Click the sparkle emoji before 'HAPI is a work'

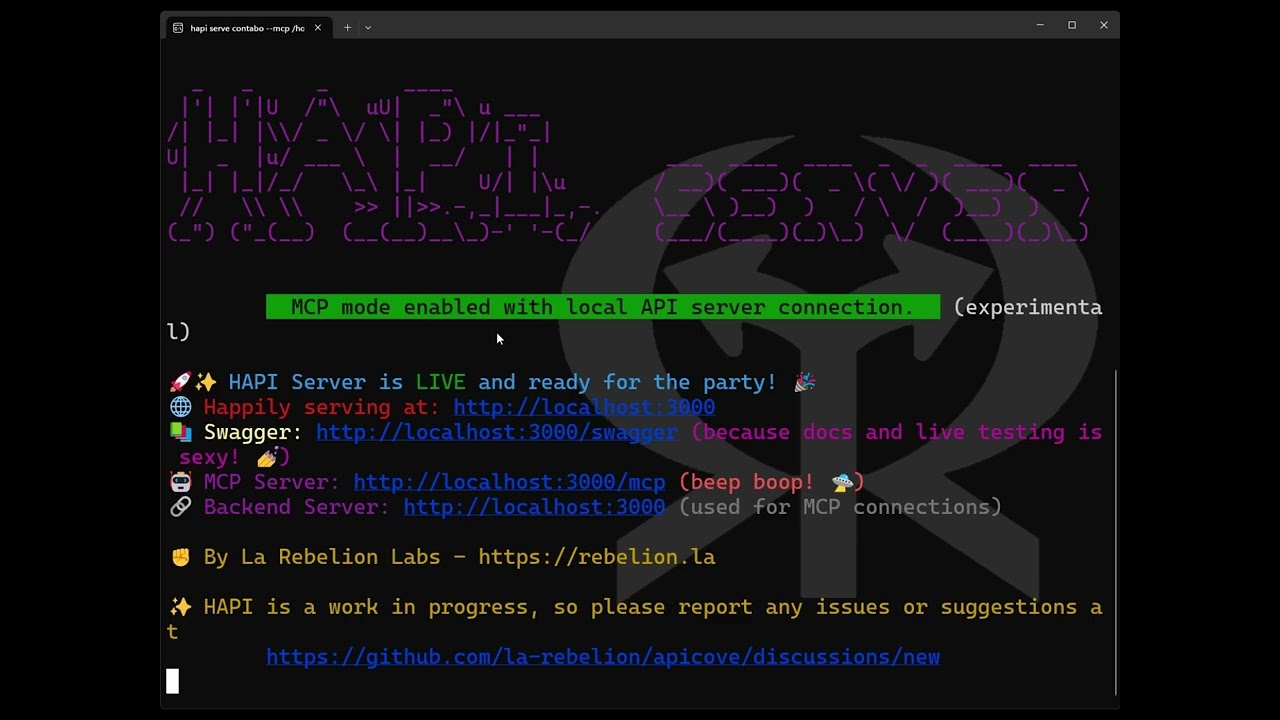[180, 607]
